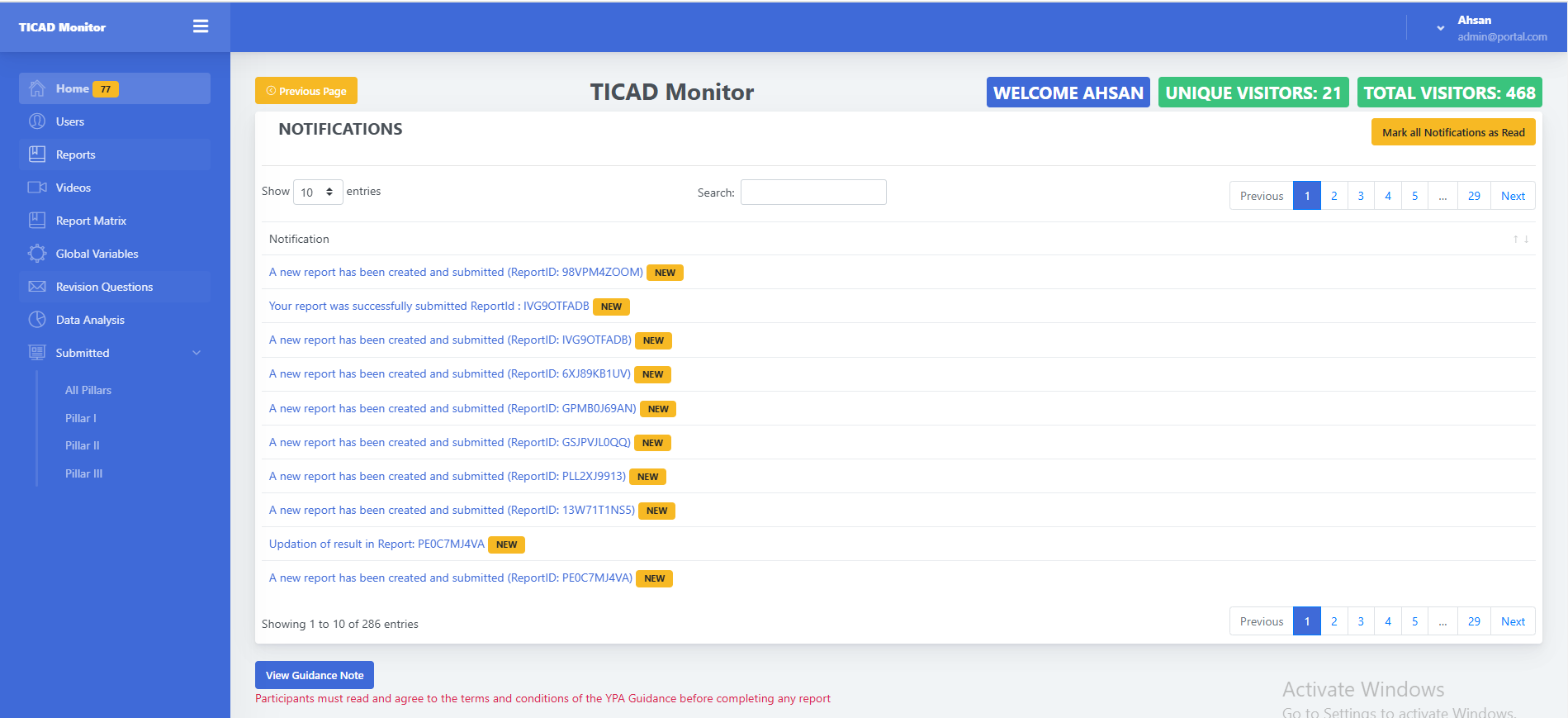
Task: Sort the Notification column using arrows
Action: pyautogui.click(x=1520, y=239)
